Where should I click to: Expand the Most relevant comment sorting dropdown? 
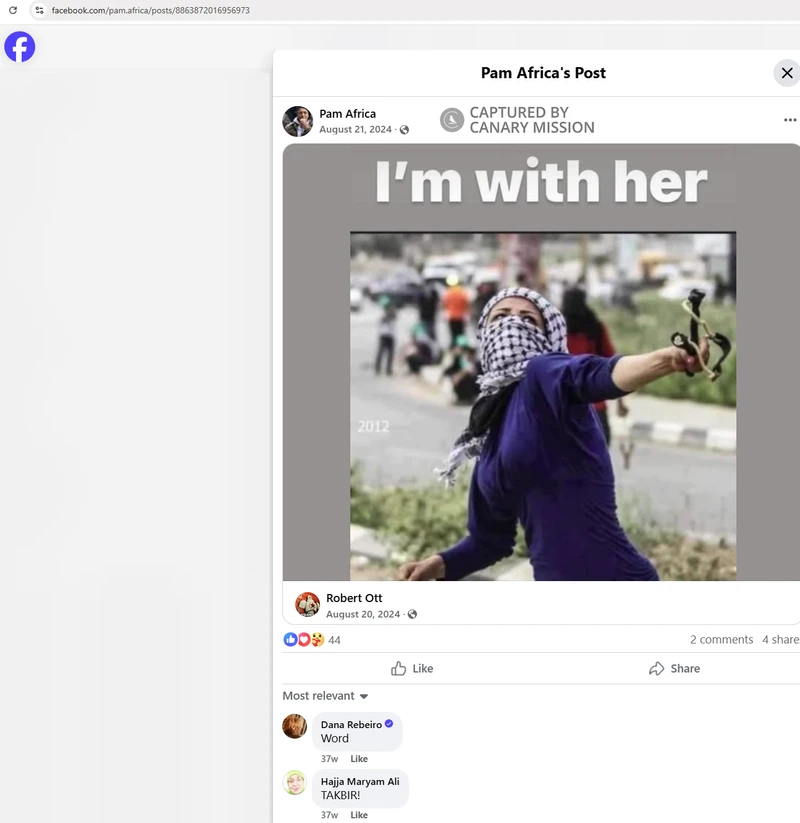pos(326,696)
